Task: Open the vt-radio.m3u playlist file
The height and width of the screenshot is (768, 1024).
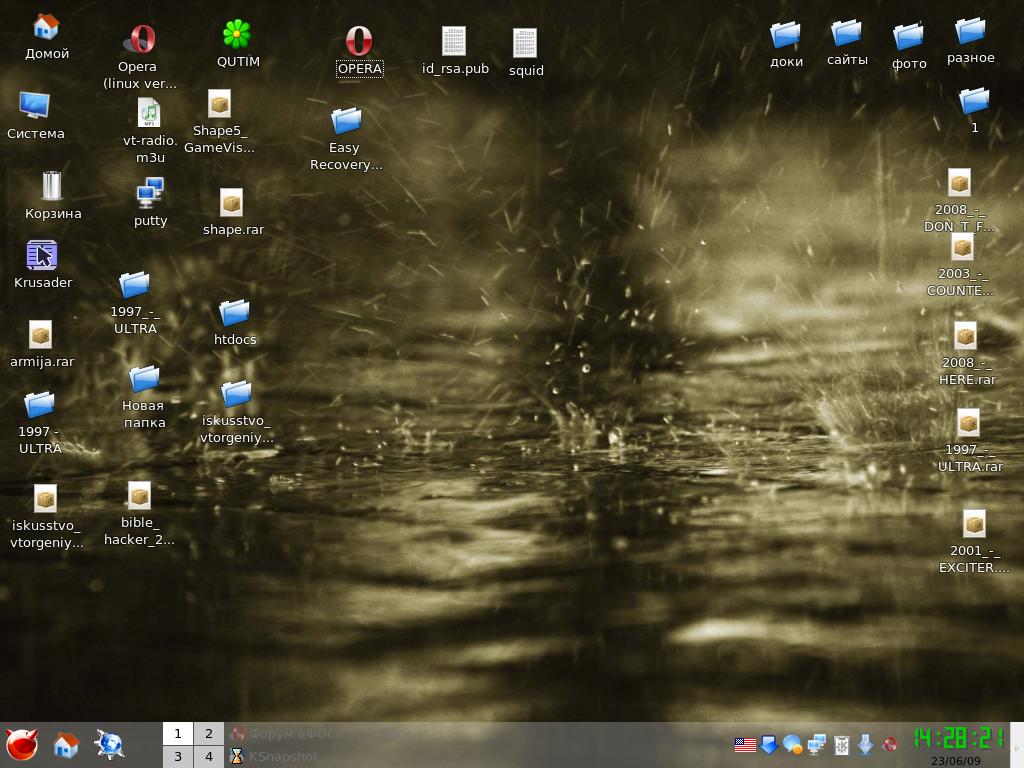Action: (x=149, y=113)
